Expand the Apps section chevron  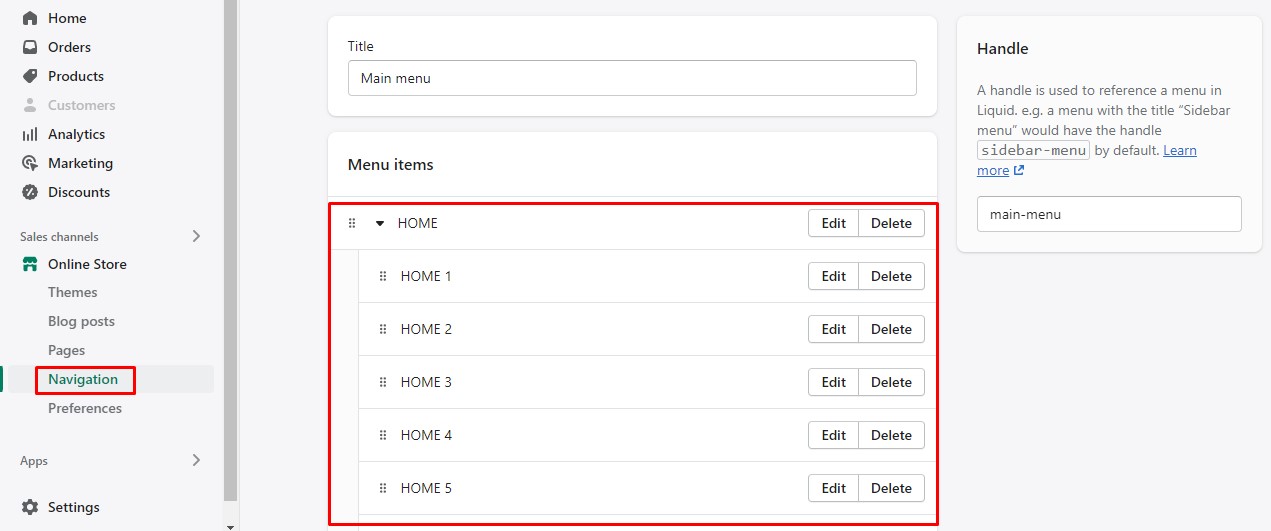pos(196,460)
